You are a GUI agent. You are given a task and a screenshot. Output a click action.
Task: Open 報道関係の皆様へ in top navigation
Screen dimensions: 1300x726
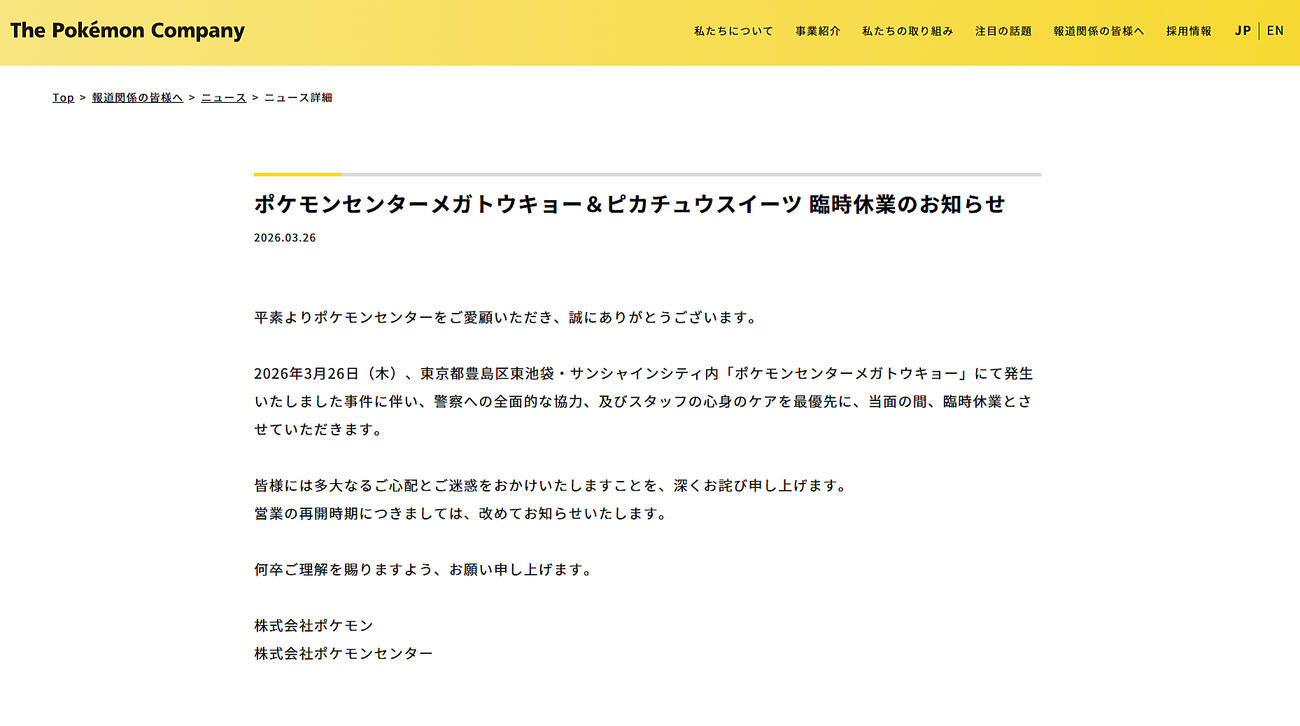click(x=1098, y=31)
